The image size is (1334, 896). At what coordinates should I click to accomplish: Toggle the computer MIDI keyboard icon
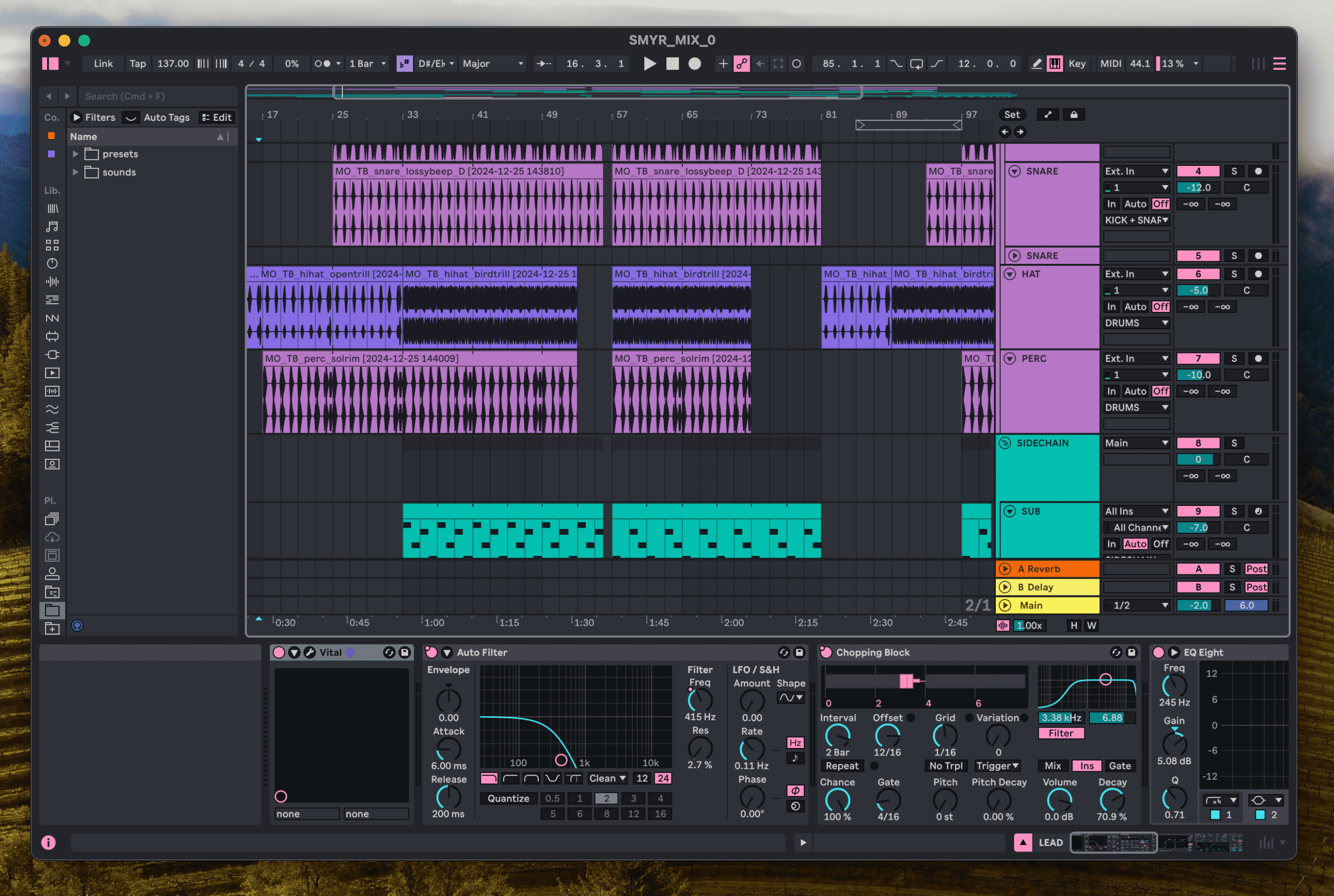[x=1055, y=63]
